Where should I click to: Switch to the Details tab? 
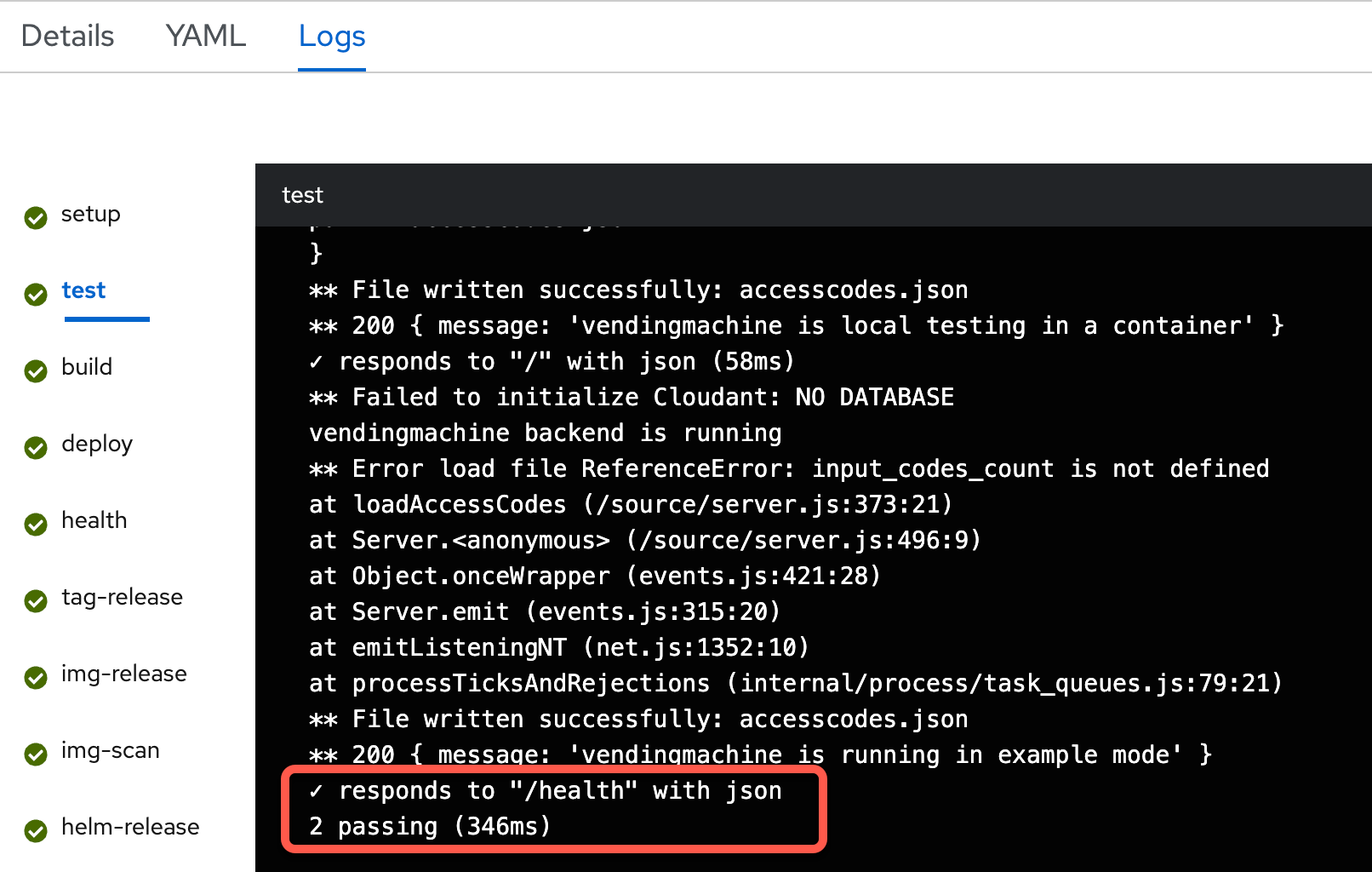[67, 36]
